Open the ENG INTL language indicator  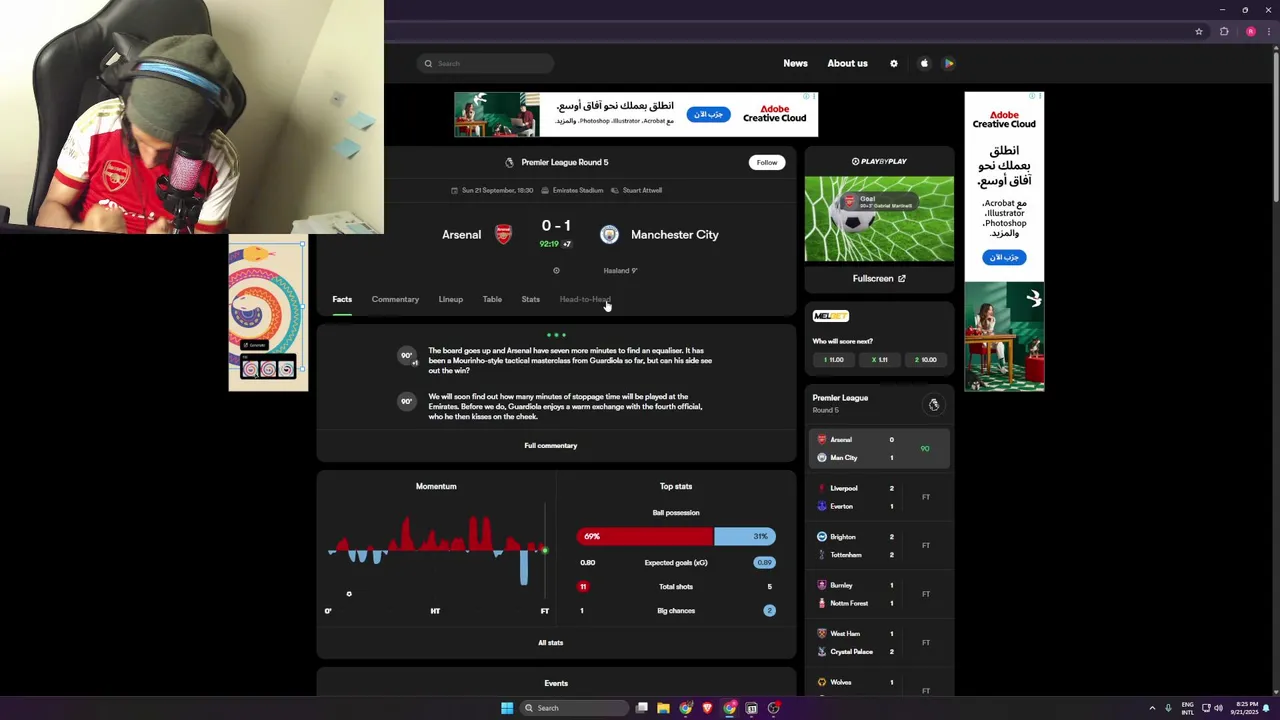[1188, 708]
